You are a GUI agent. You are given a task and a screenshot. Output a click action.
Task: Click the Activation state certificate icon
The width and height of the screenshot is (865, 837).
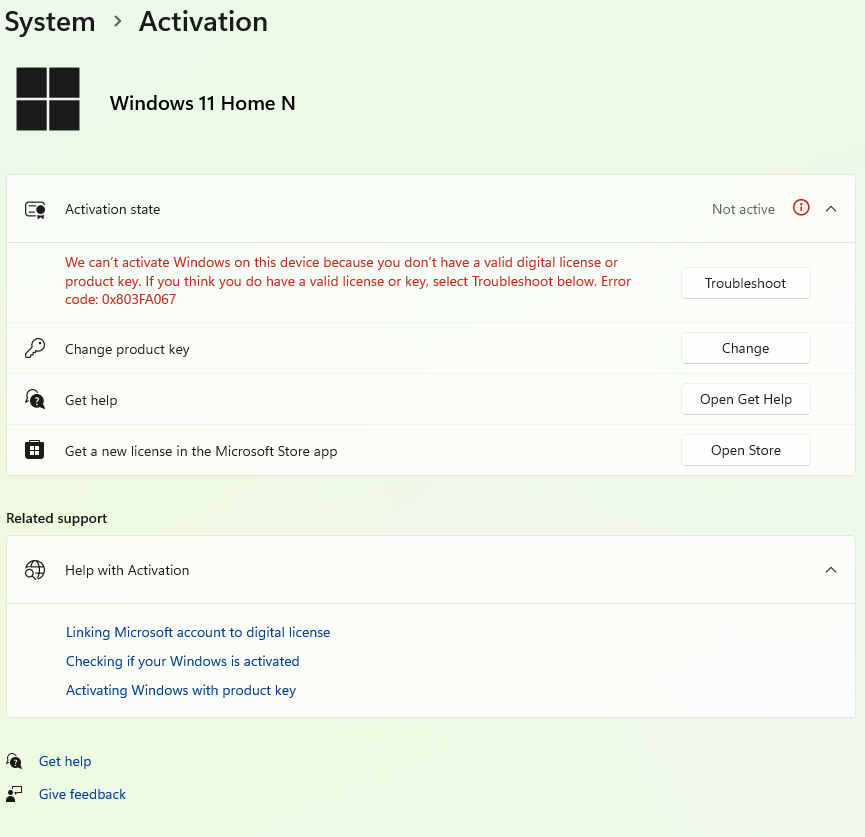pos(35,210)
